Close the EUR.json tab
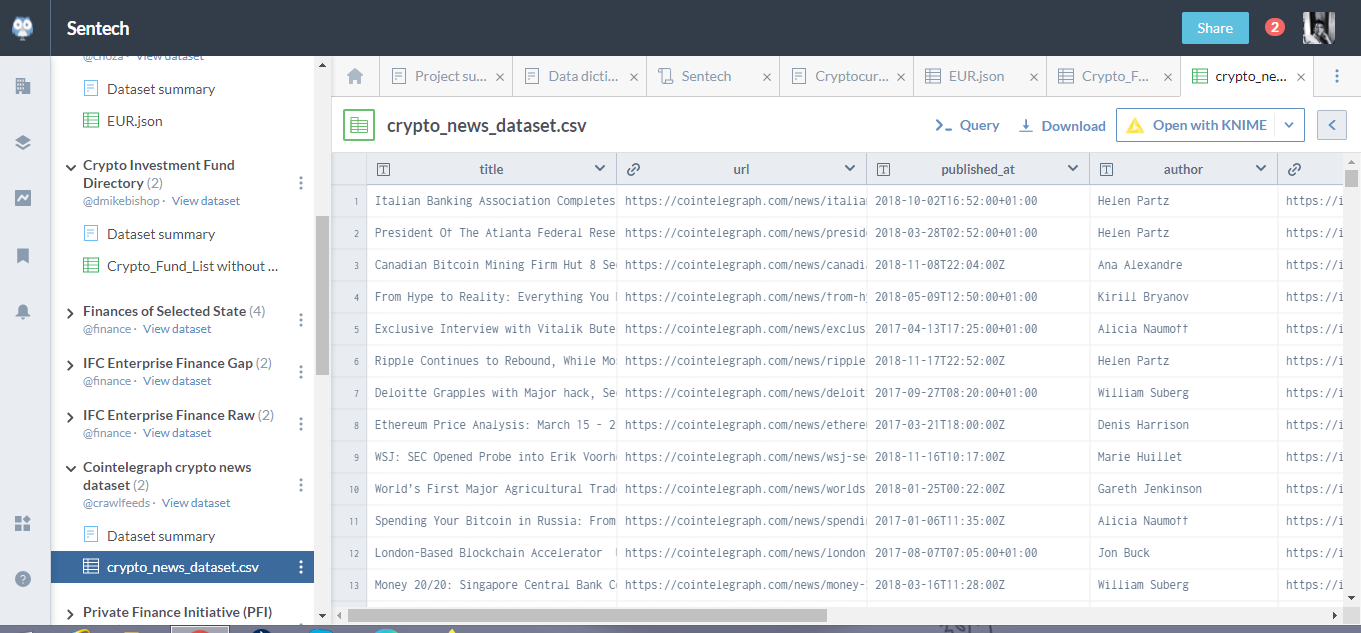 (x=1034, y=76)
